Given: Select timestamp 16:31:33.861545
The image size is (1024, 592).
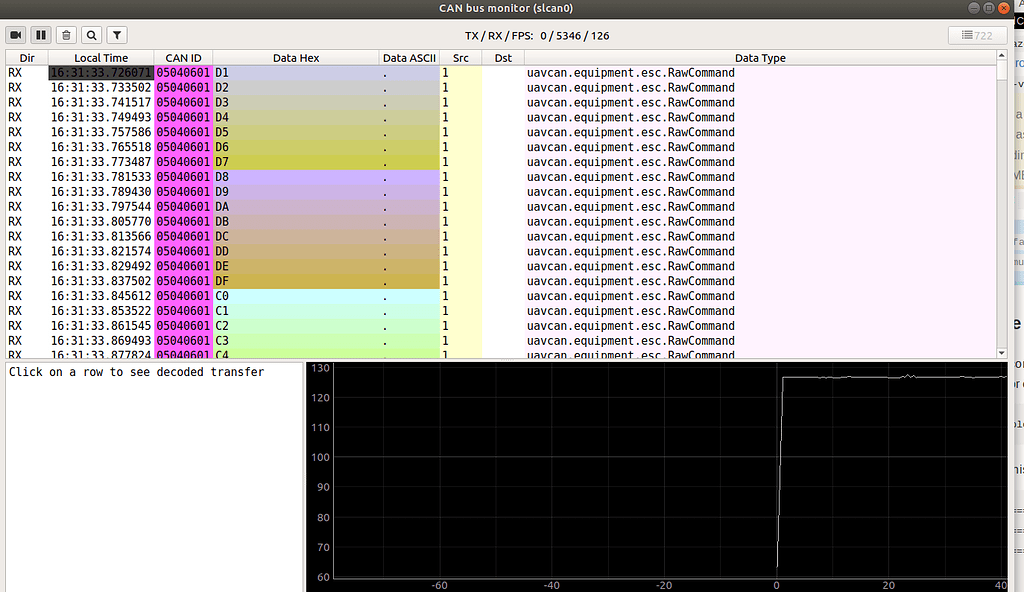Looking at the screenshot, I should [101, 326].
